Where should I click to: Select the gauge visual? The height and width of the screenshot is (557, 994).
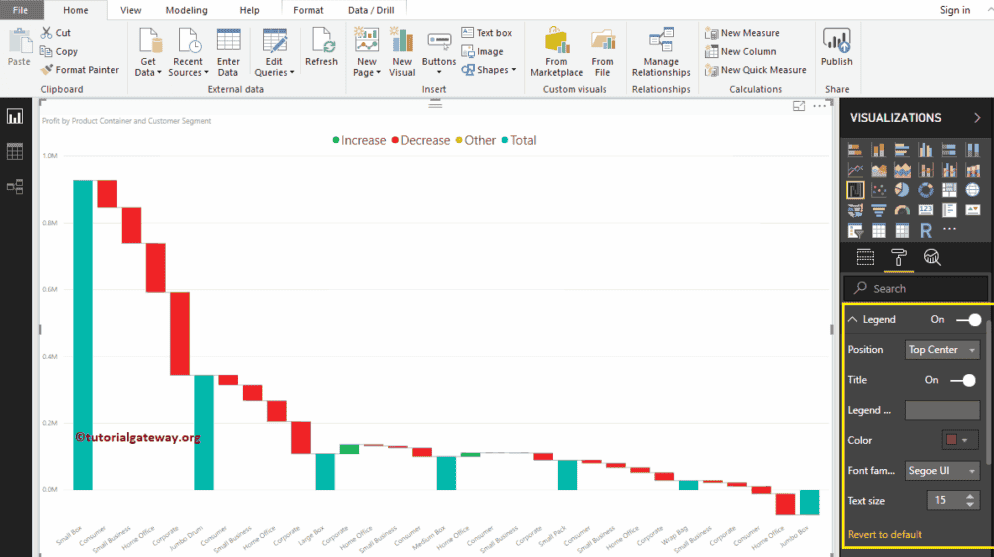(901, 210)
